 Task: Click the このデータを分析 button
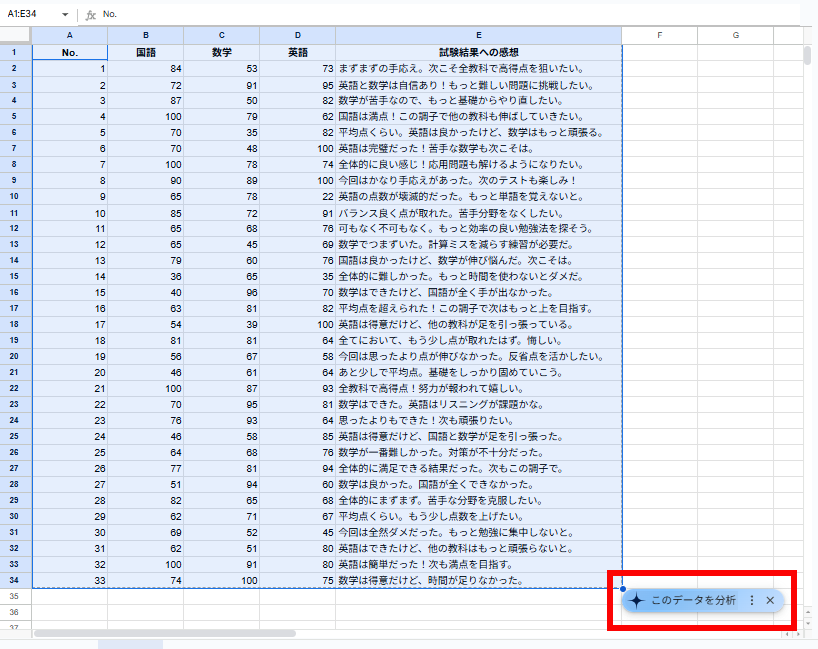693,600
